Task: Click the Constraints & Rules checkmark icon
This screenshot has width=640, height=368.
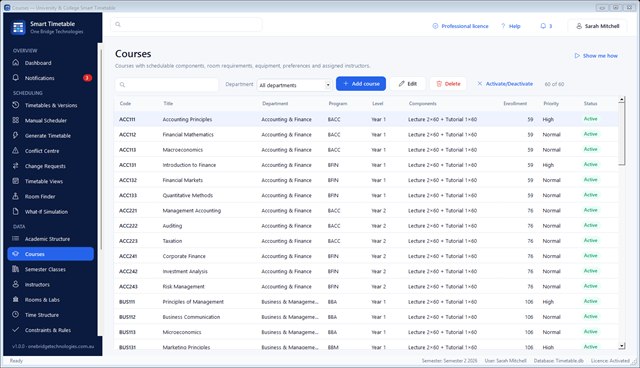Action: [16, 330]
